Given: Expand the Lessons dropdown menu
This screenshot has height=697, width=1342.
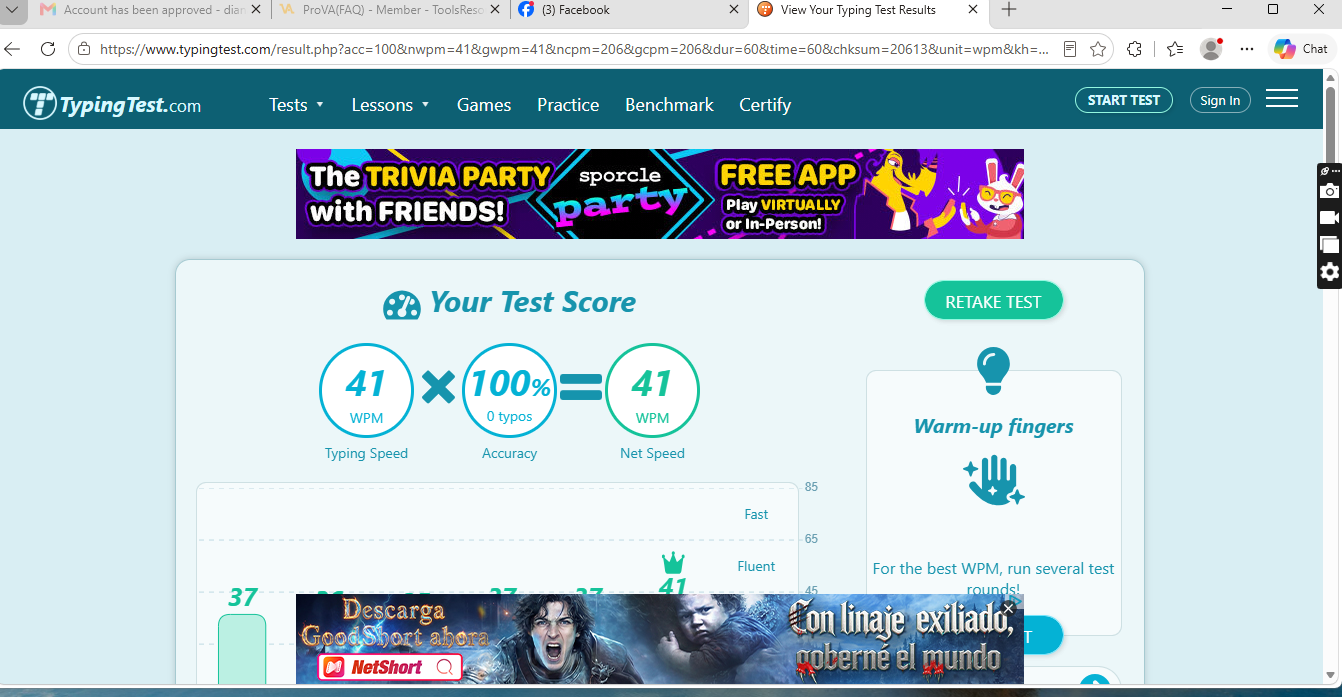Looking at the screenshot, I should click(x=390, y=105).
